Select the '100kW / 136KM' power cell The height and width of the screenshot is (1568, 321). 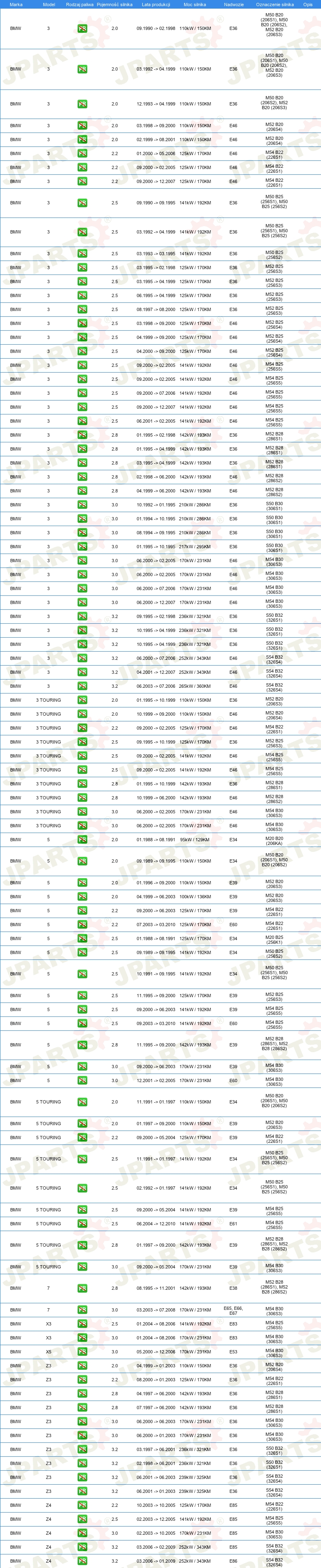(195, 897)
